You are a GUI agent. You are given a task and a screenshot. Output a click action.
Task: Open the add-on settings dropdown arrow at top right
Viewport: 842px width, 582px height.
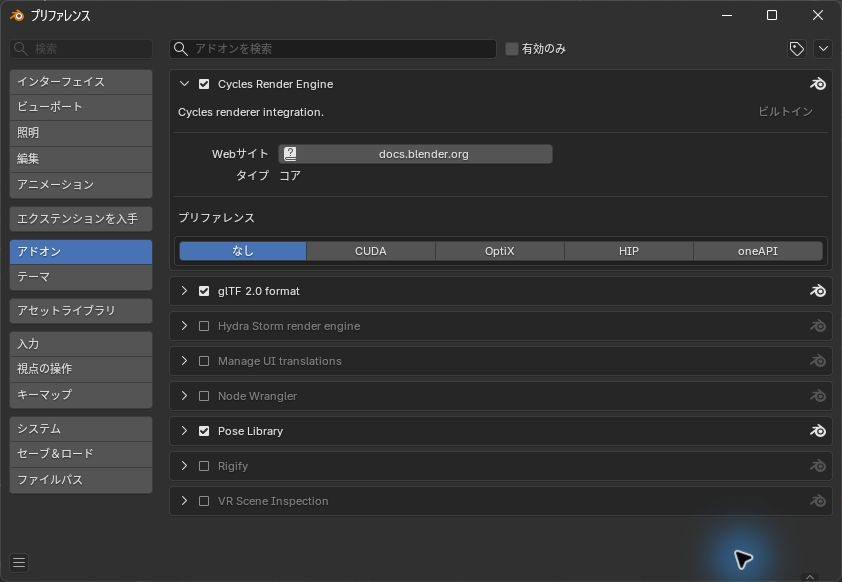[x=823, y=49]
